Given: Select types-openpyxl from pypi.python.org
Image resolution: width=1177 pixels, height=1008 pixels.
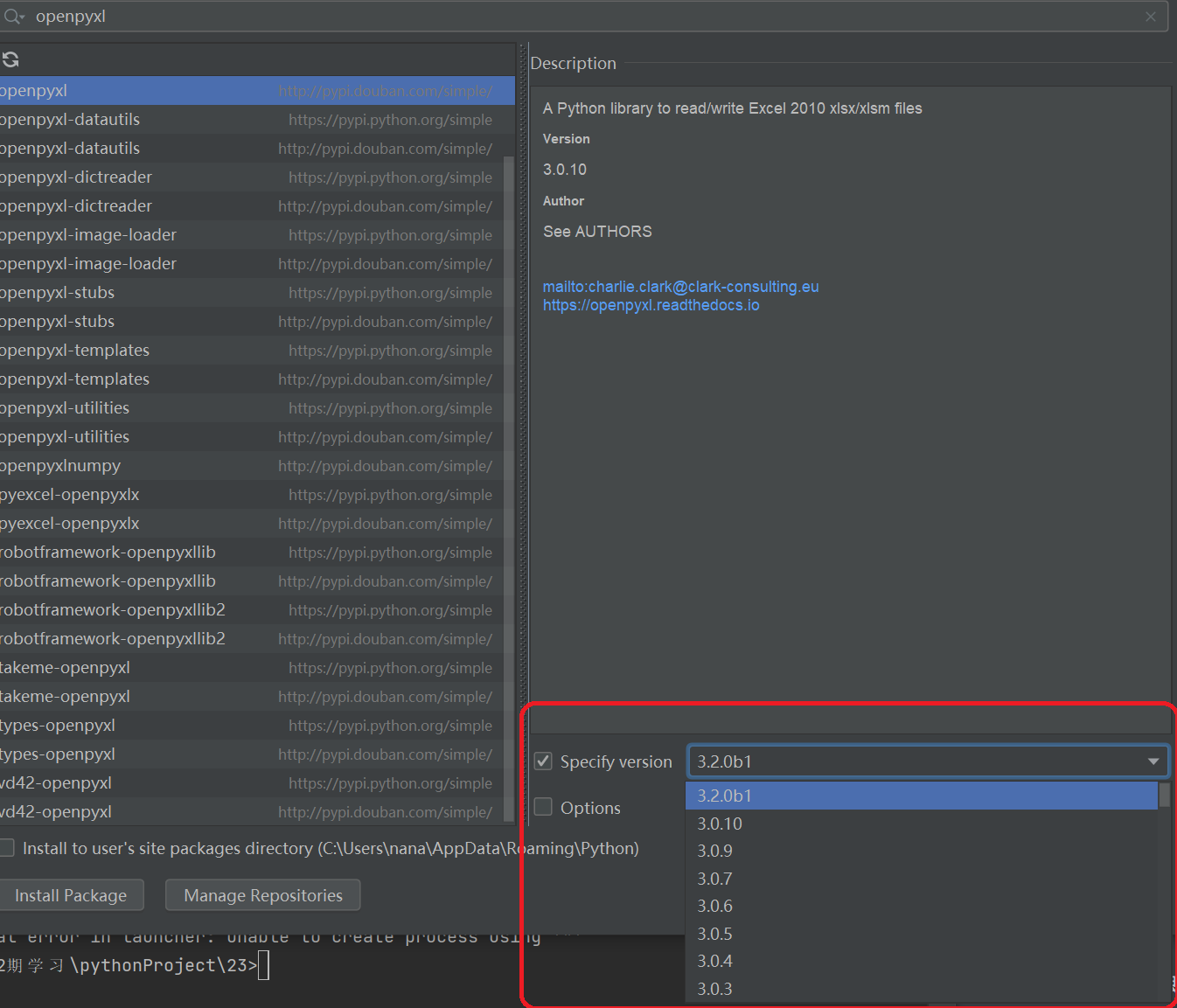Looking at the screenshot, I should pos(252,726).
